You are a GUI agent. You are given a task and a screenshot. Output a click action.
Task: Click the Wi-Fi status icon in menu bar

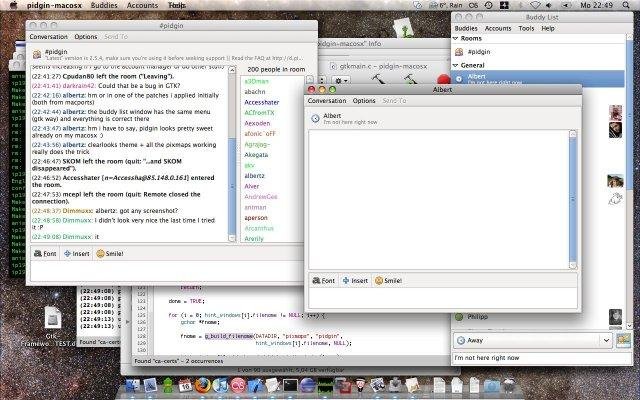coord(535,5)
